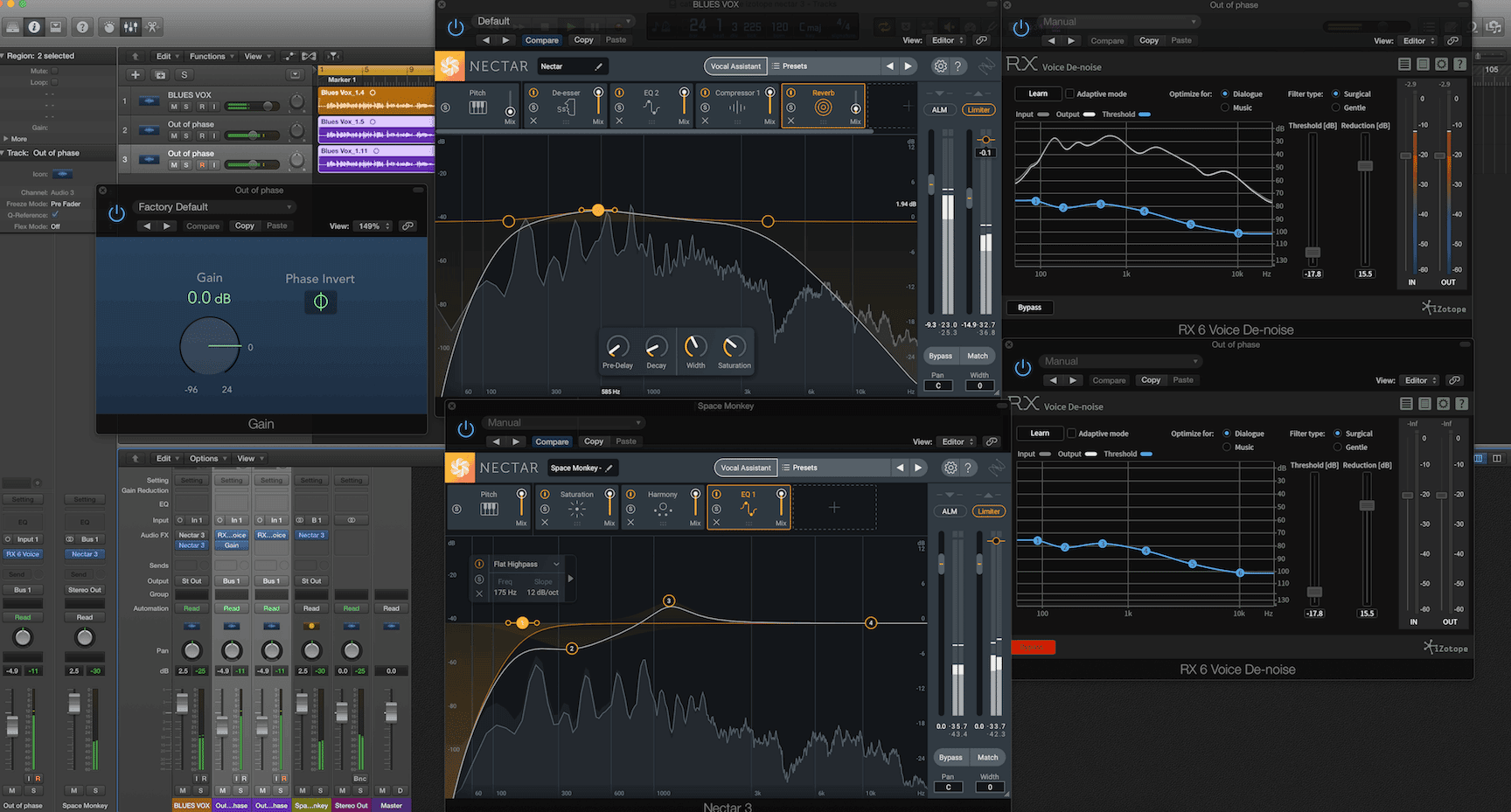Open Quick Help question mark in Logic toolbar
This screenshot has height=812, width=1511.
82,27
